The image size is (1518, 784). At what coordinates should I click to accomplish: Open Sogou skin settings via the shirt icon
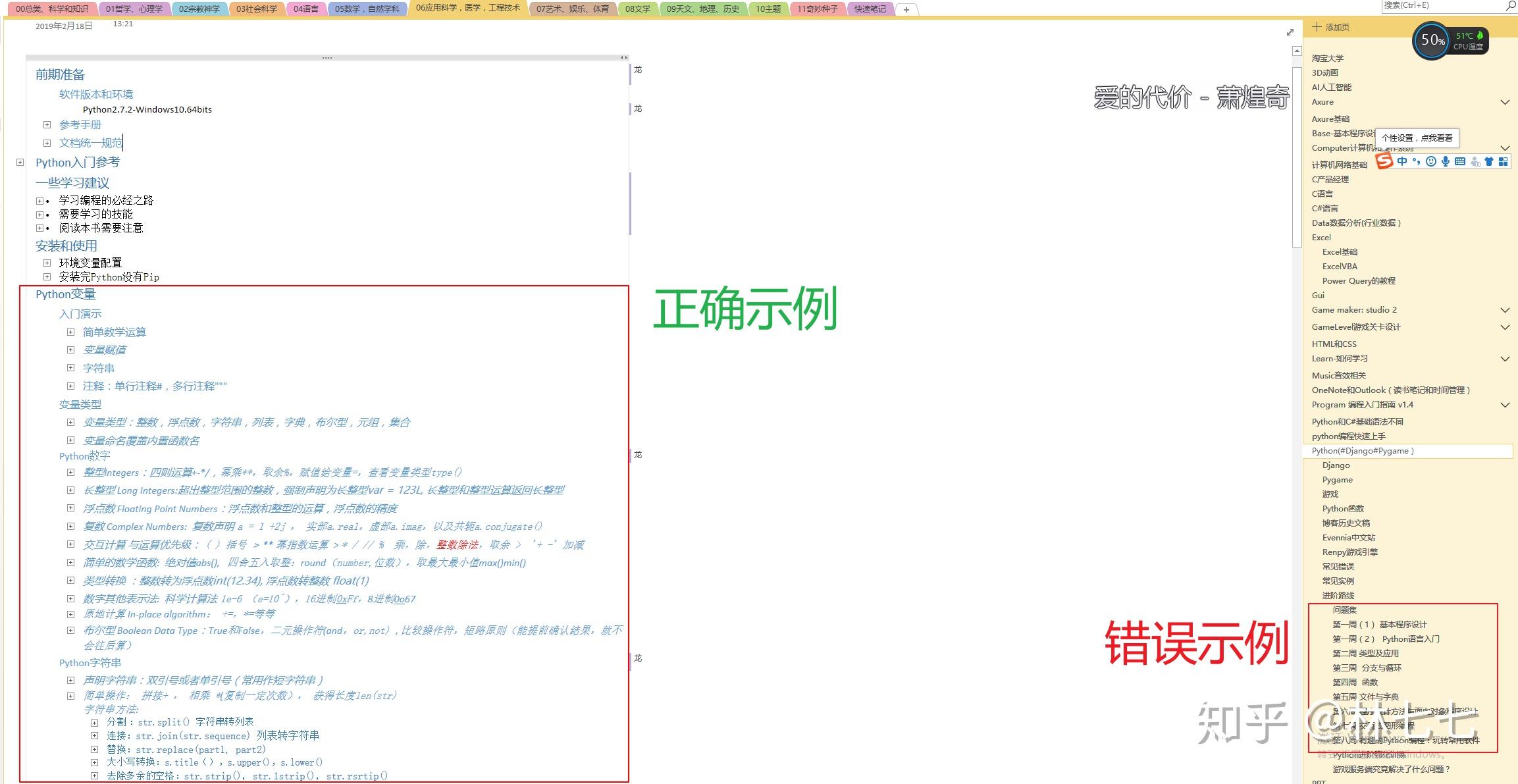click(1488, 161)
